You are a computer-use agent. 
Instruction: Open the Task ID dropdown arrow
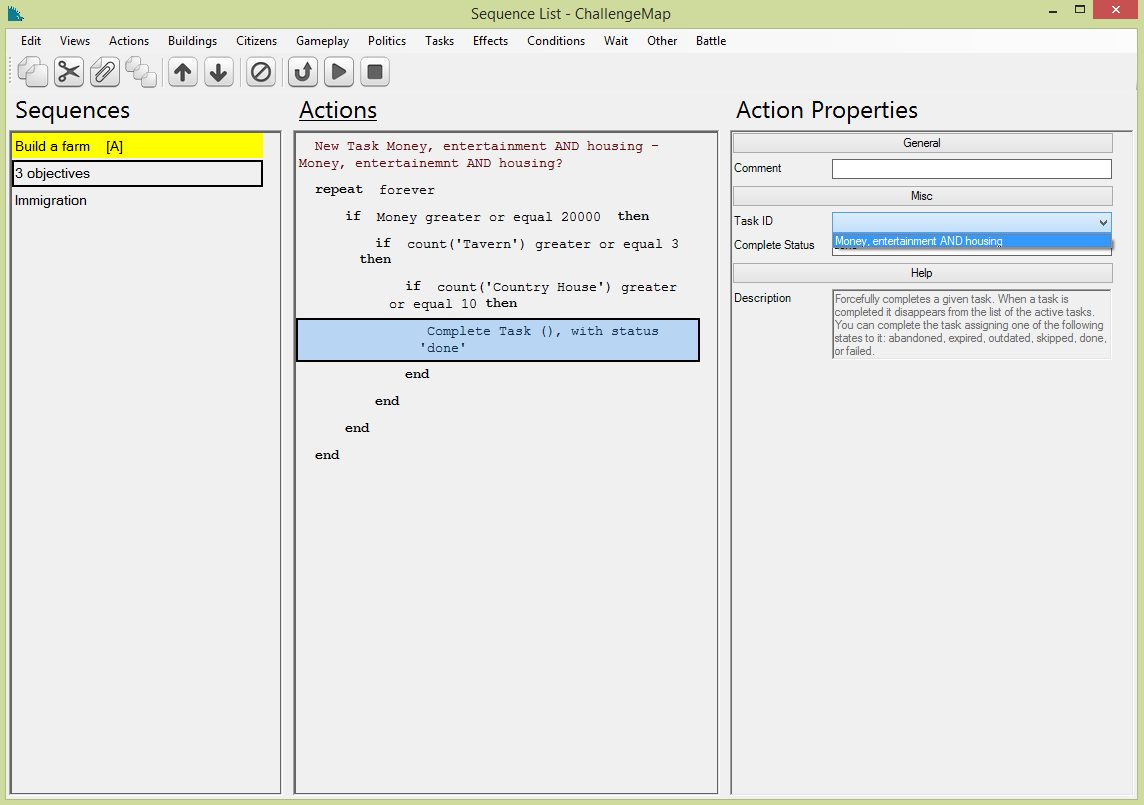1102,222
